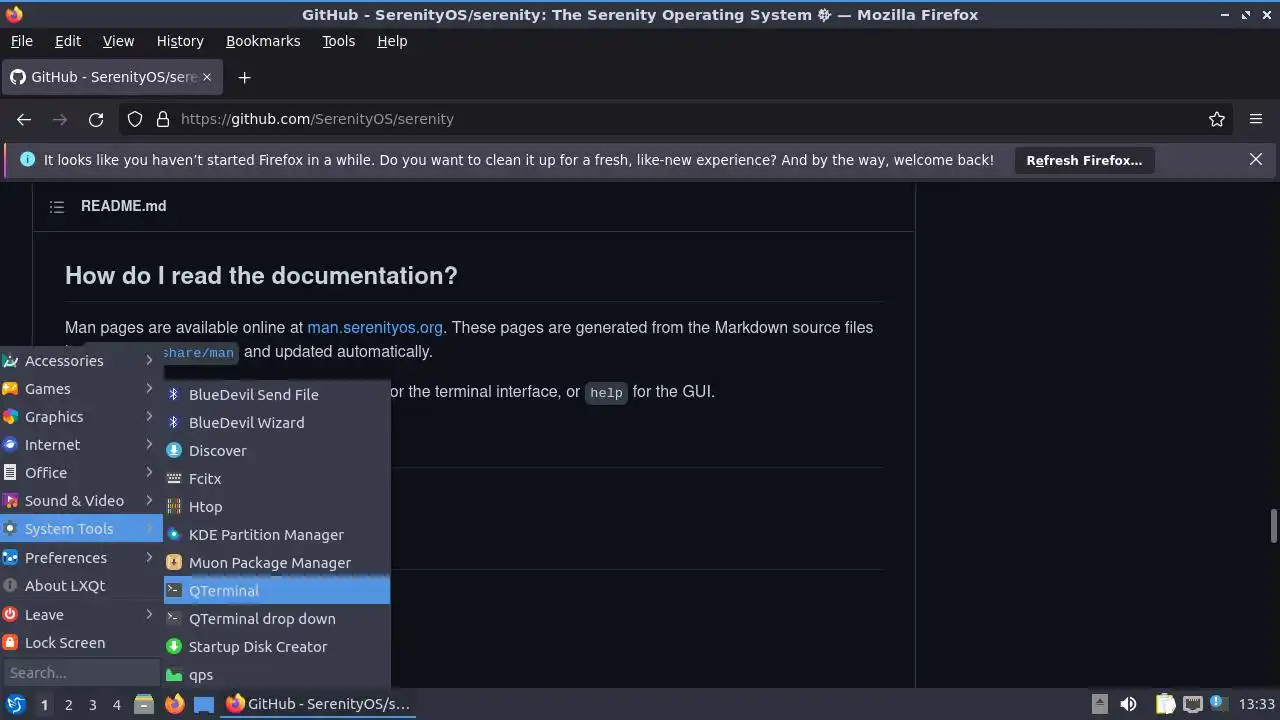This screenshot has height=720, width=1280.
Task: Launch qps process viewer
Action: pyautogui.click(x=277, y=674)
